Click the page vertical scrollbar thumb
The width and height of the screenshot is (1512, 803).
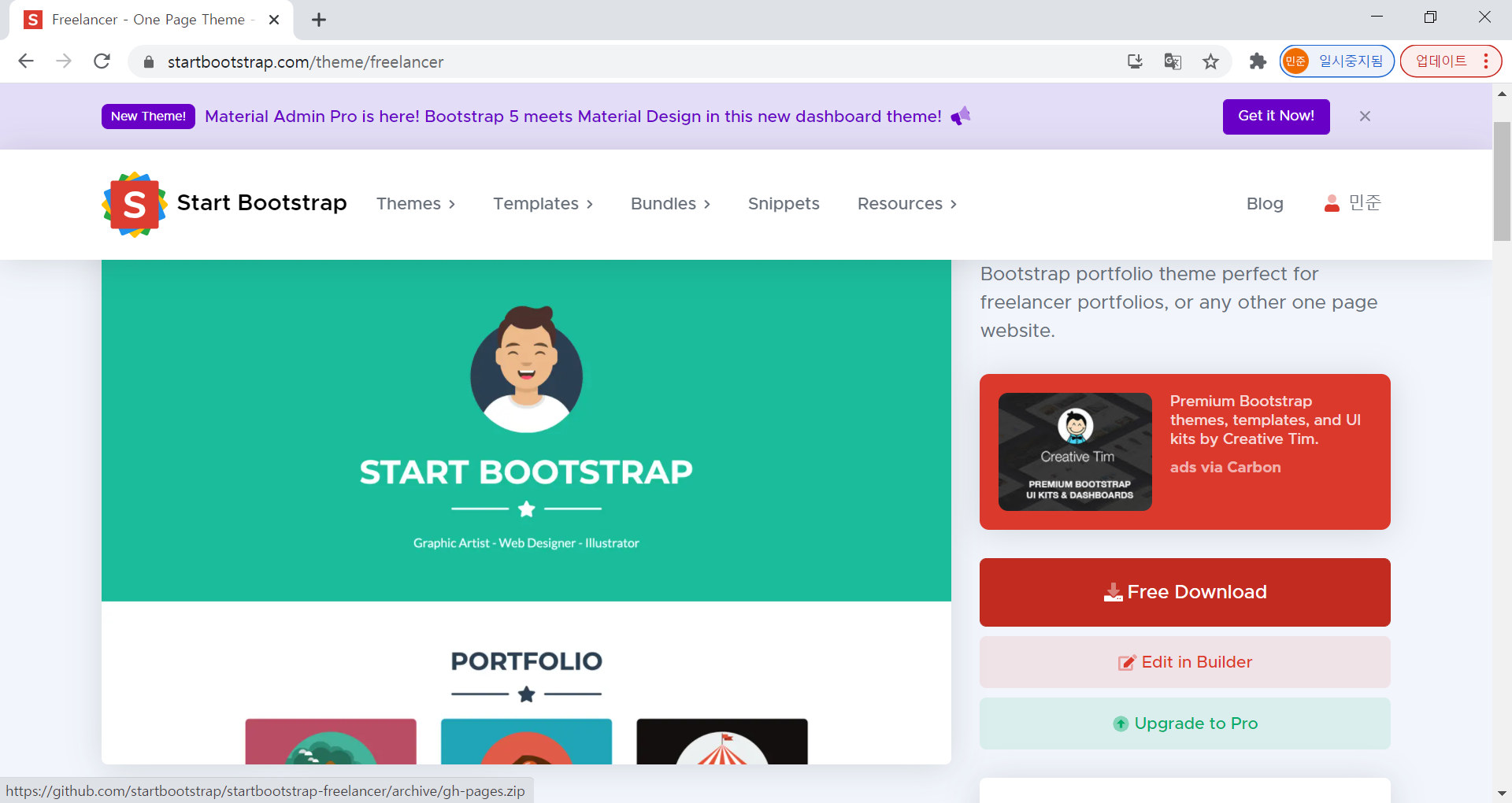tap(1502, 181)
